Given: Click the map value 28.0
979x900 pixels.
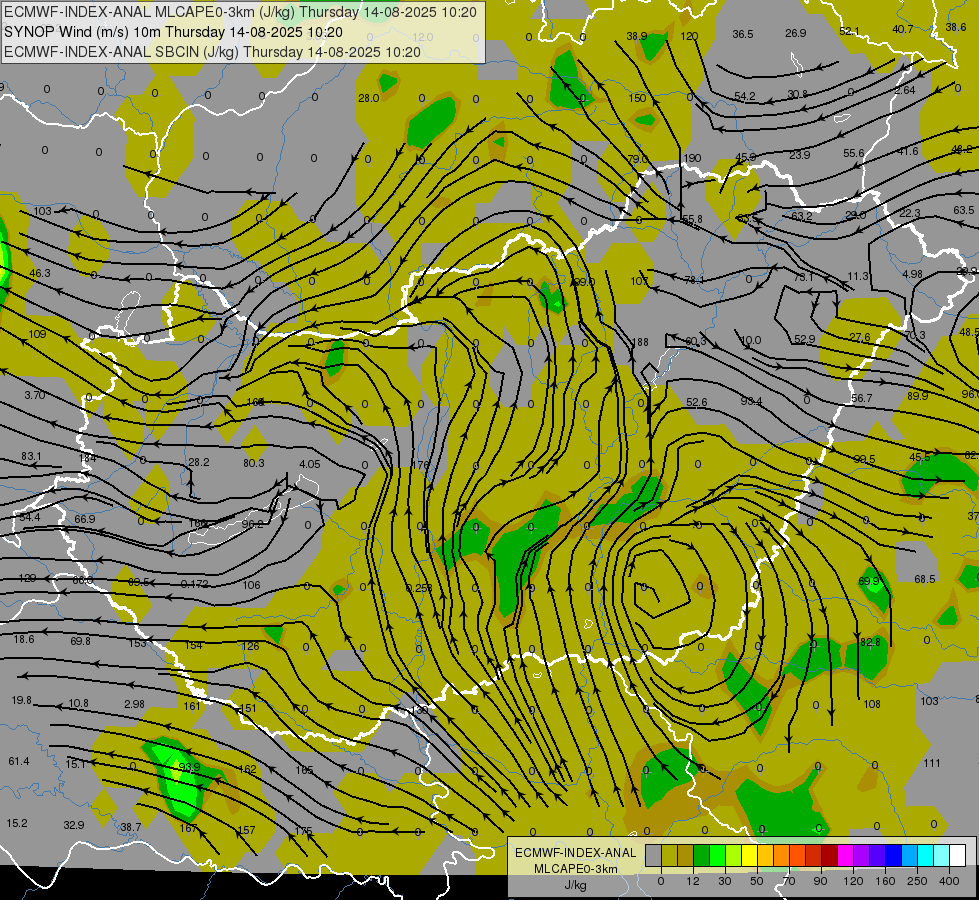Looking at the screenshot, I should click(368, 98).
